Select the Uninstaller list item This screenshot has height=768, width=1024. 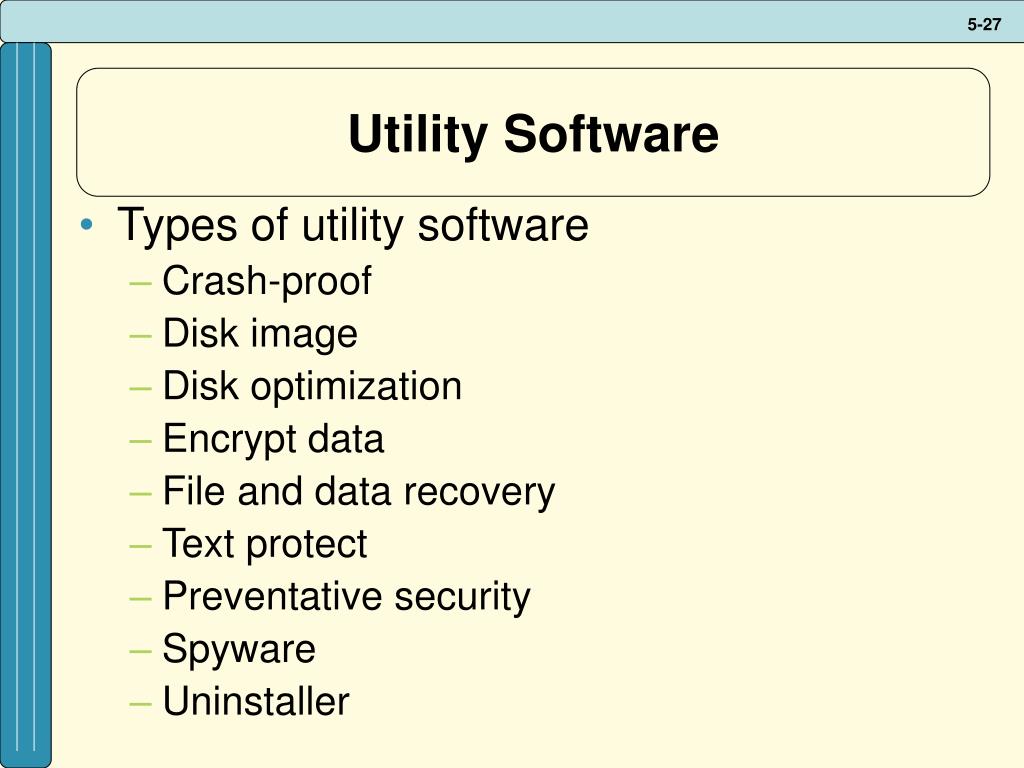[x=256, y=701]
